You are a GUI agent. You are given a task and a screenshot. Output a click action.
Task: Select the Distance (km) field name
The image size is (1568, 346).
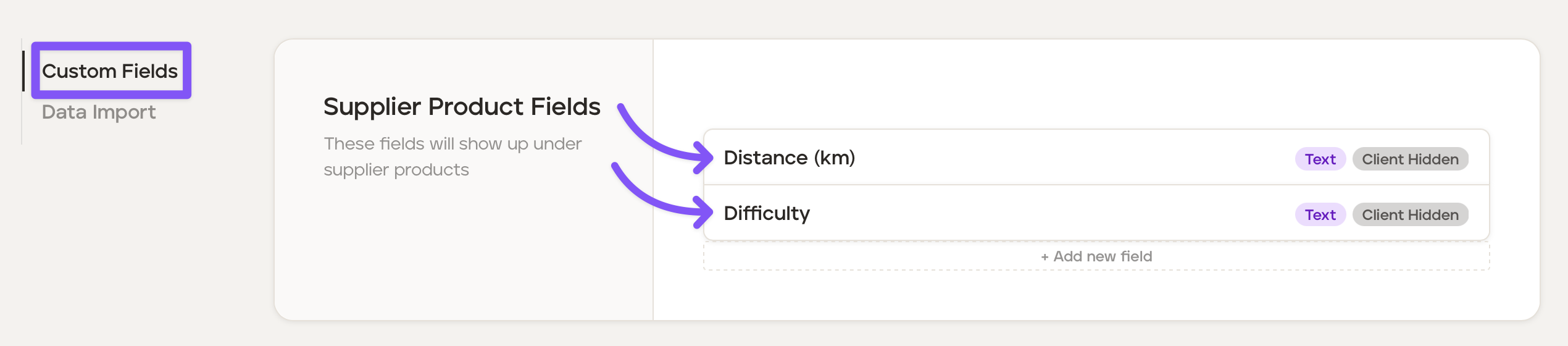[789, 158]
